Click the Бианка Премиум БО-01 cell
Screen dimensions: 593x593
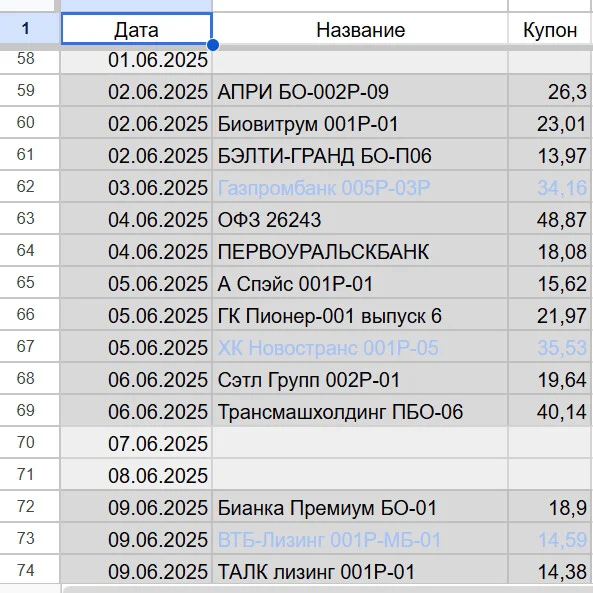(360, 507)
